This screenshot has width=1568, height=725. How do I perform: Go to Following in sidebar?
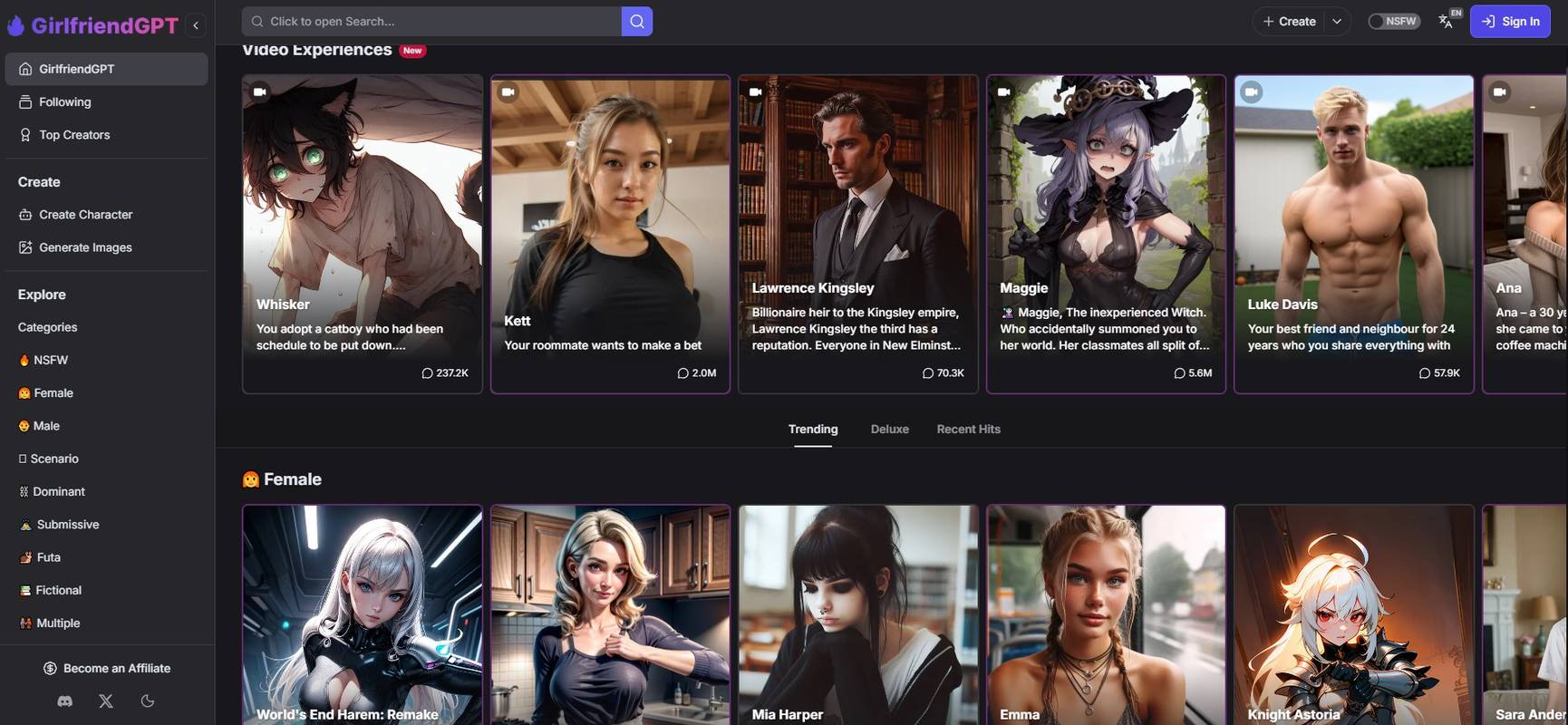point(106,101)
